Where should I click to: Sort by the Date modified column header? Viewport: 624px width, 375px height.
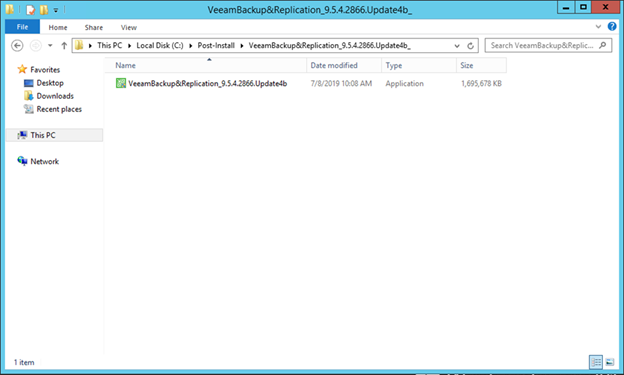[x=344, y=65]
